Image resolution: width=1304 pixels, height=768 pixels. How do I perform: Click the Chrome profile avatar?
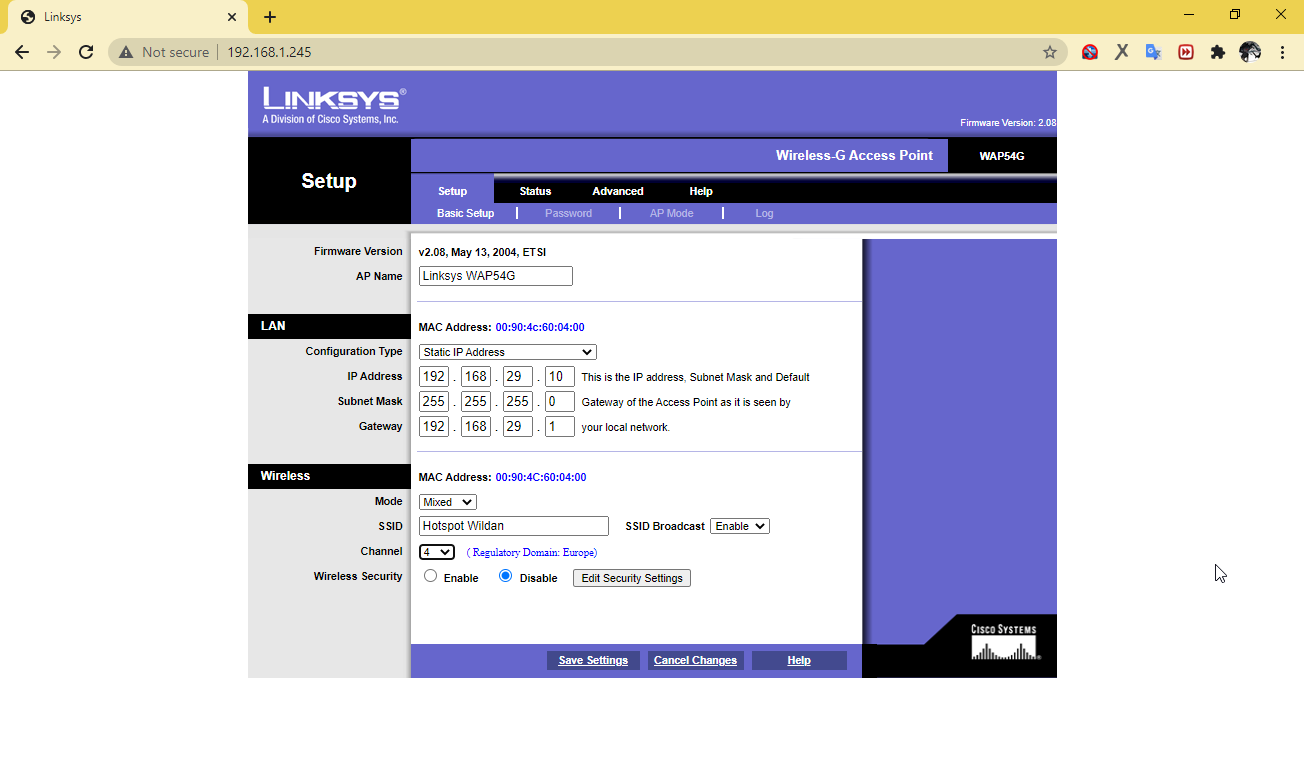1250,52
